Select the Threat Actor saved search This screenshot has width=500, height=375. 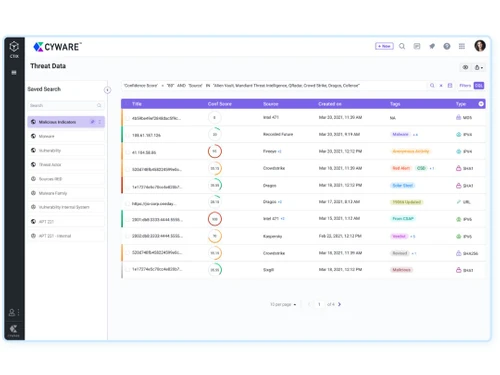pyautogui.click(x=66, y=165)
